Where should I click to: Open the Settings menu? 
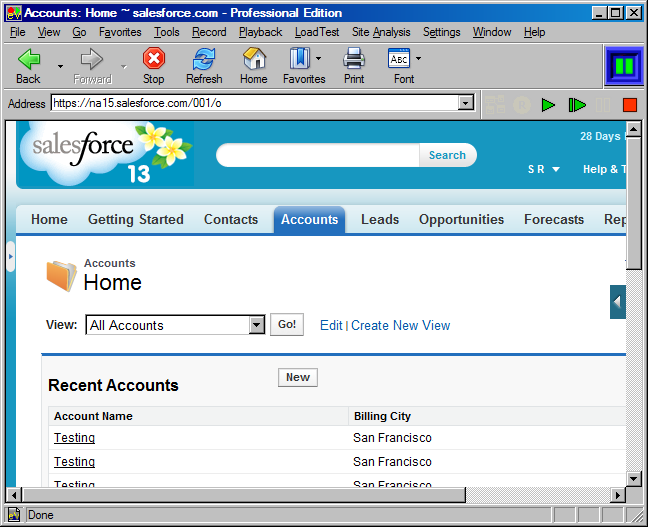coord(441,32)
